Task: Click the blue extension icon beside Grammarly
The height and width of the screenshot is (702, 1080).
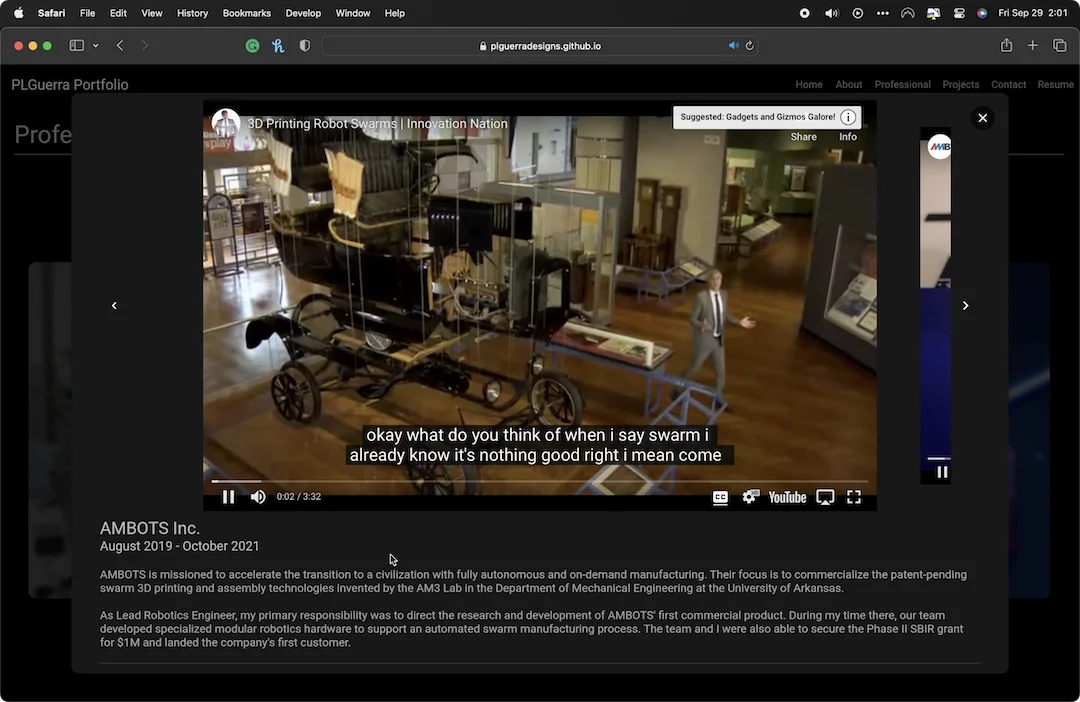Action: pyautogui.click(x=278, y=45)
